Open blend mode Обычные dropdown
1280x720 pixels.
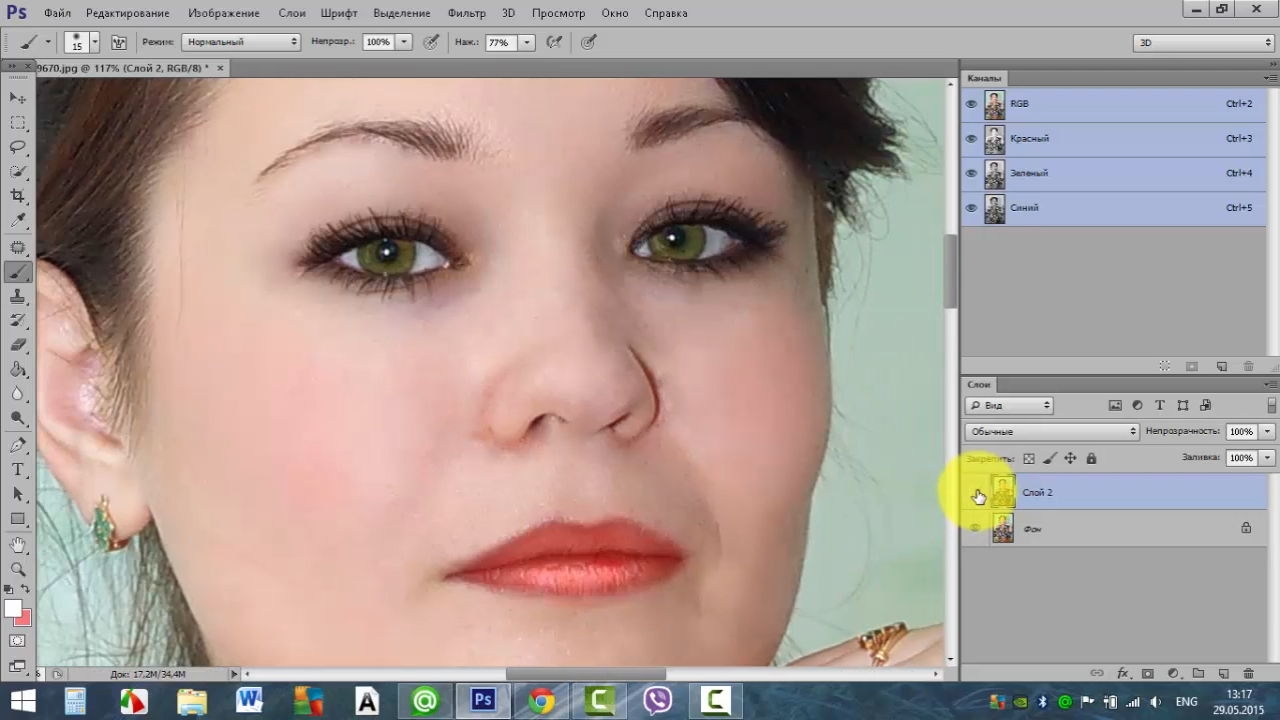point(1052,431)
